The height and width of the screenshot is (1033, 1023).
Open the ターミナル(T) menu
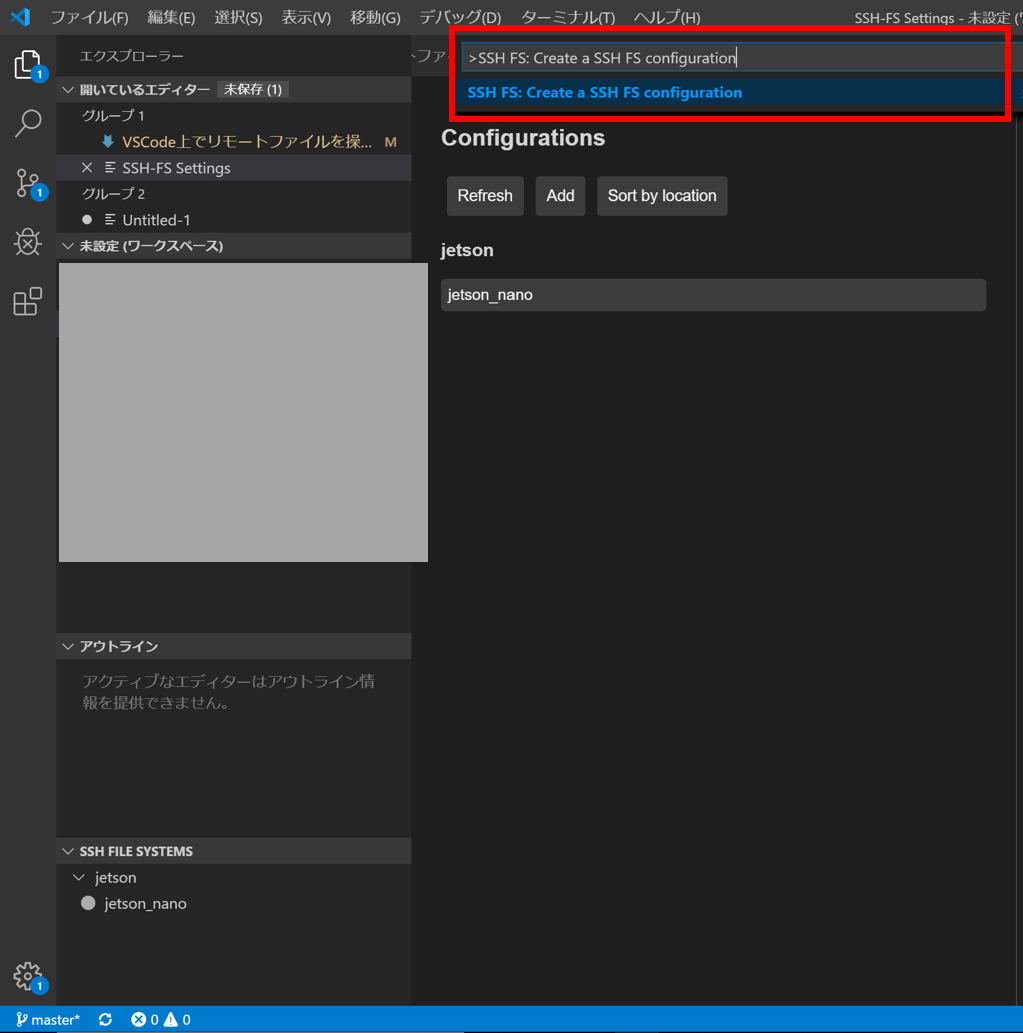[568, 17]
